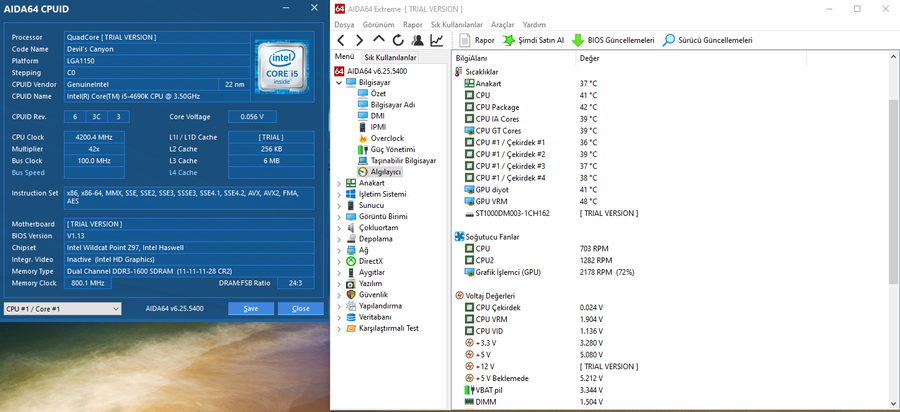
Task: Expand the İşletim Sistemi tree node
Action: (338, 194)
